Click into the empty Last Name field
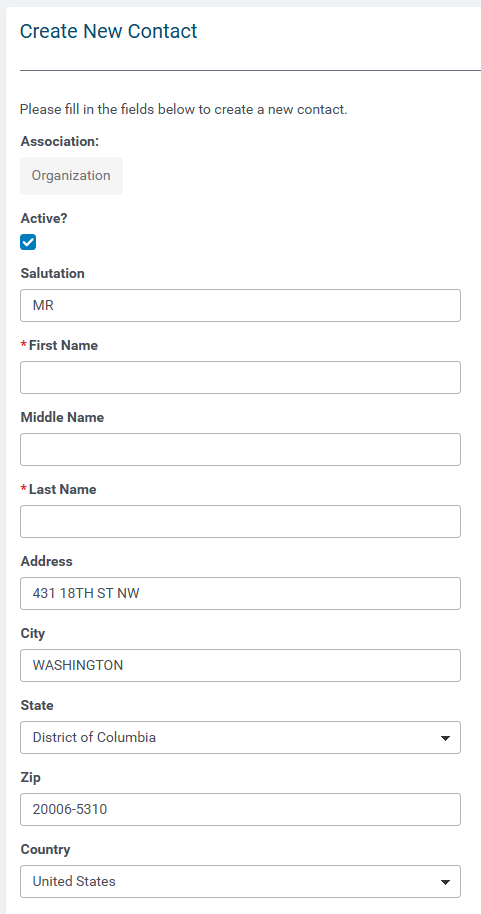Screen dimensions: 481x914 click(x=240, y=521)
